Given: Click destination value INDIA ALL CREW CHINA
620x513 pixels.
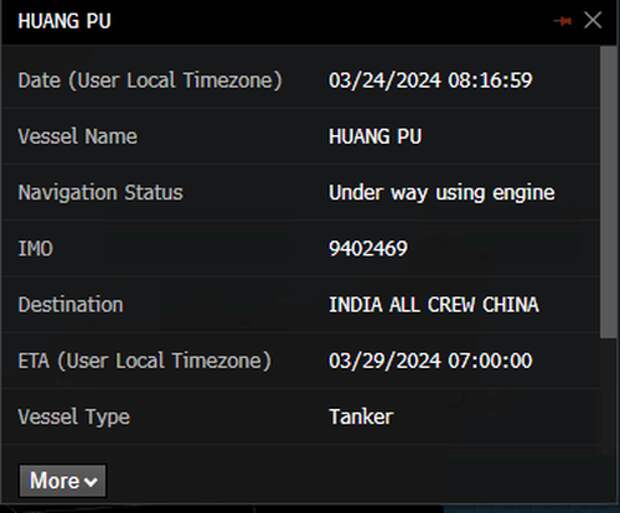Looking at the screenshot, I should click(433, 305).
